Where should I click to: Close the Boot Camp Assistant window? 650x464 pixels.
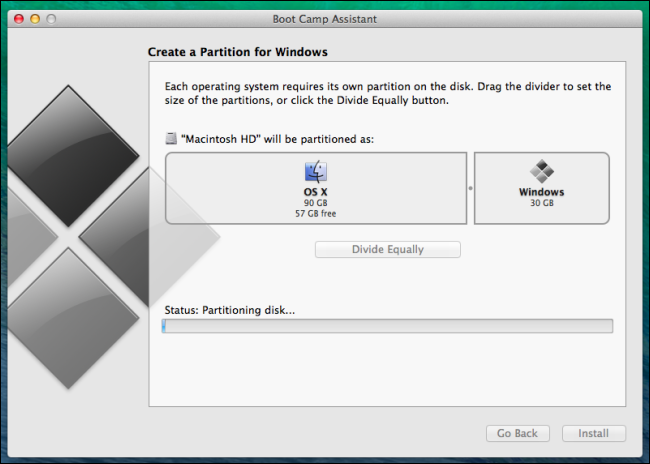[x=19, y=19]
